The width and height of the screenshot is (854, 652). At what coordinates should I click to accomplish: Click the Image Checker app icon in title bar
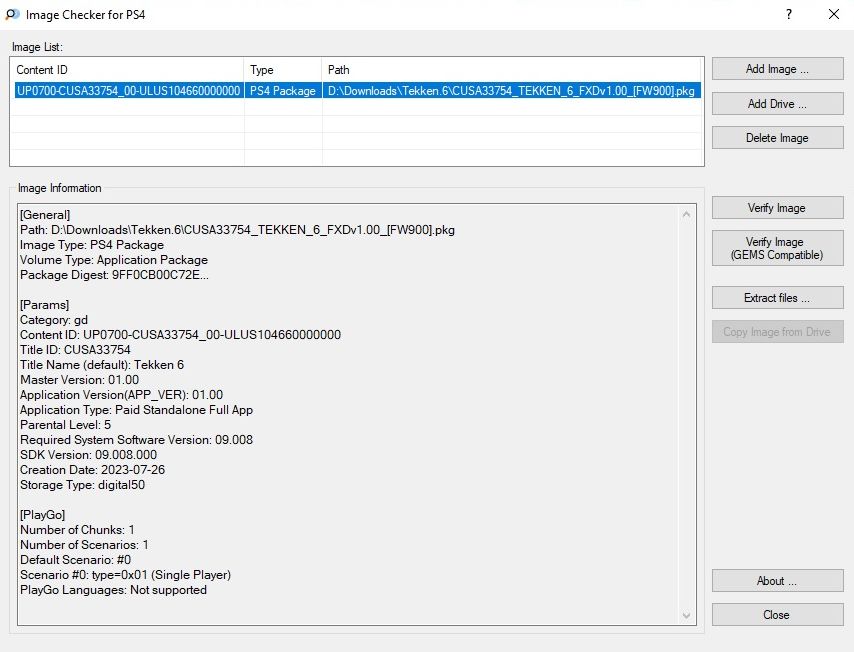tap(12, 14)
